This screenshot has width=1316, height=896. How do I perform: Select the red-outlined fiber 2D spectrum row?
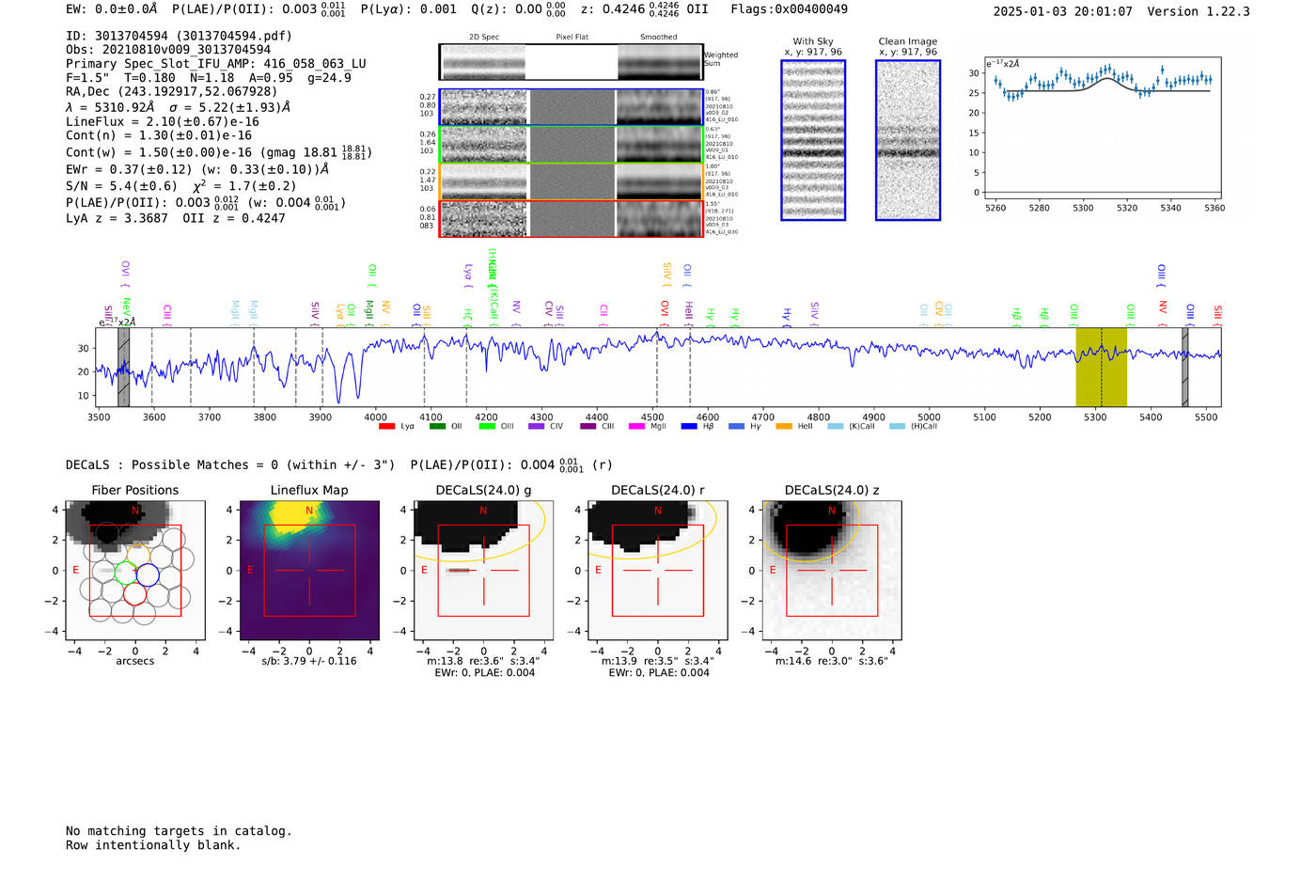571,218
